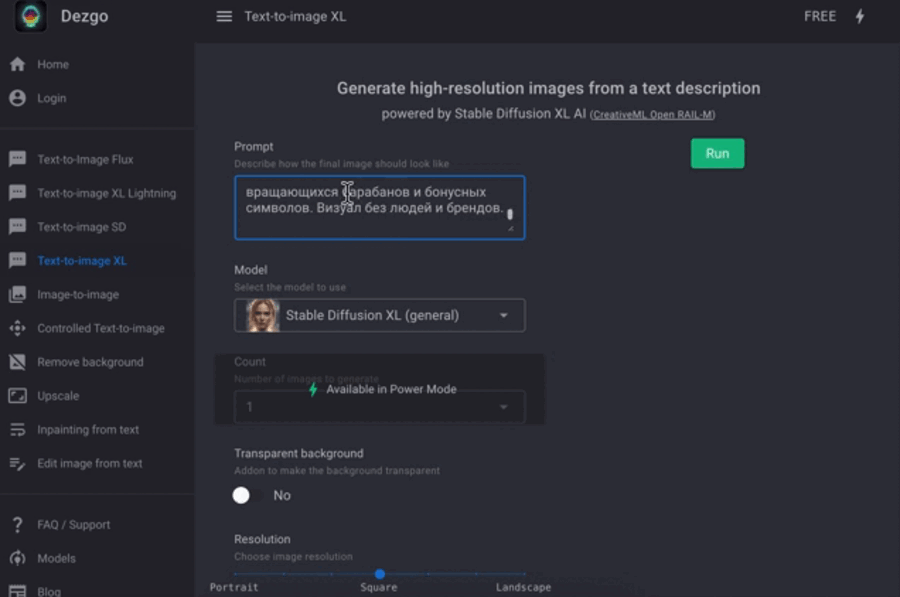The image size is (900, 597).
Task: Click the Edit image from text label
Action: tap(90, 463)
